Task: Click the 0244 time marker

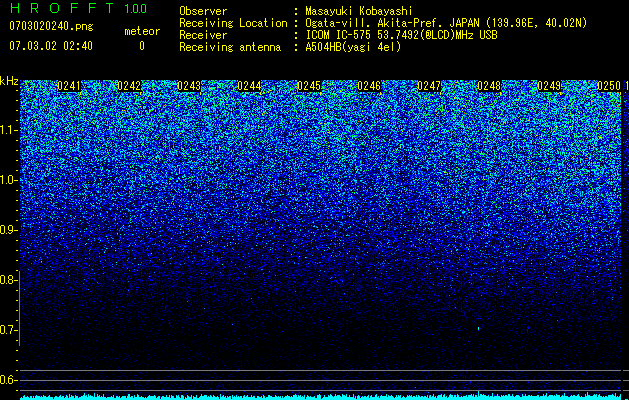Action: tap(249, 86)
